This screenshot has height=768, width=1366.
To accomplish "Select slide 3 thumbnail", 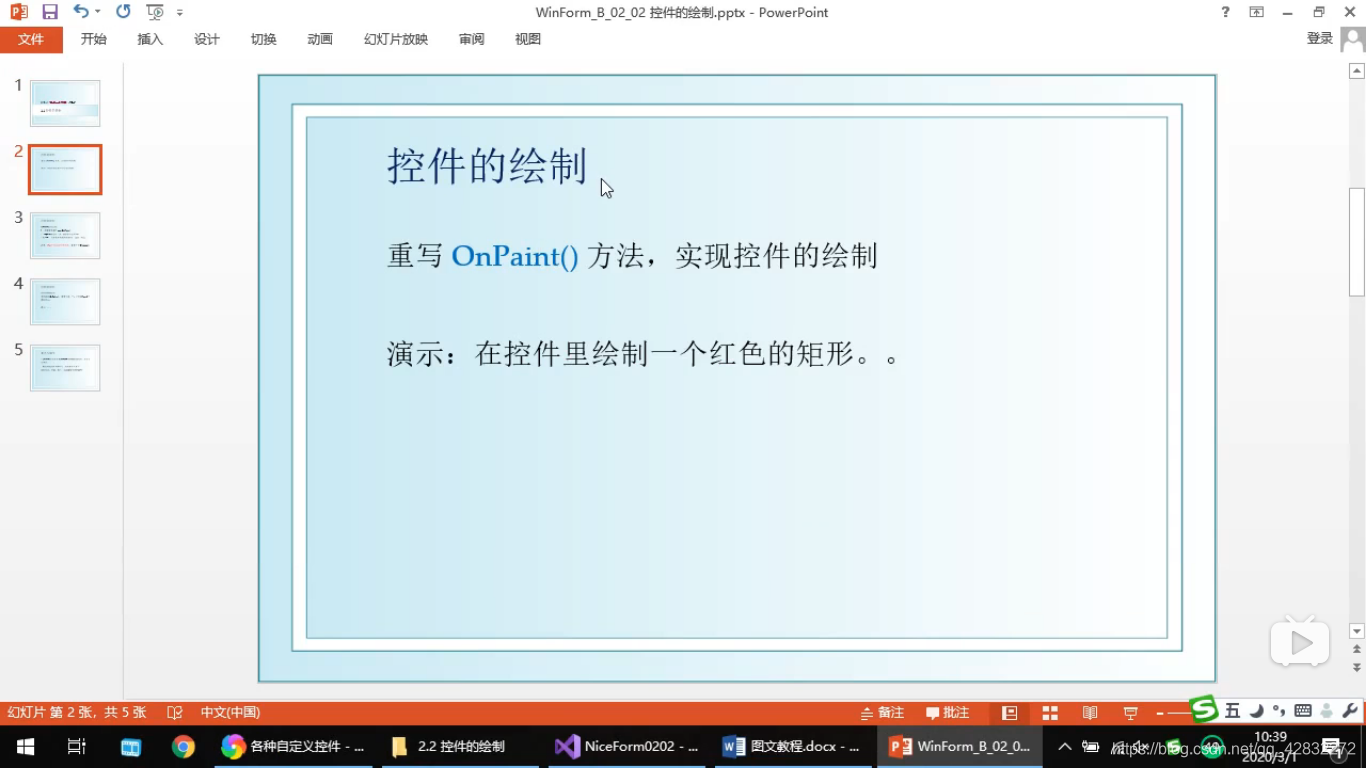I will point(65,235).
